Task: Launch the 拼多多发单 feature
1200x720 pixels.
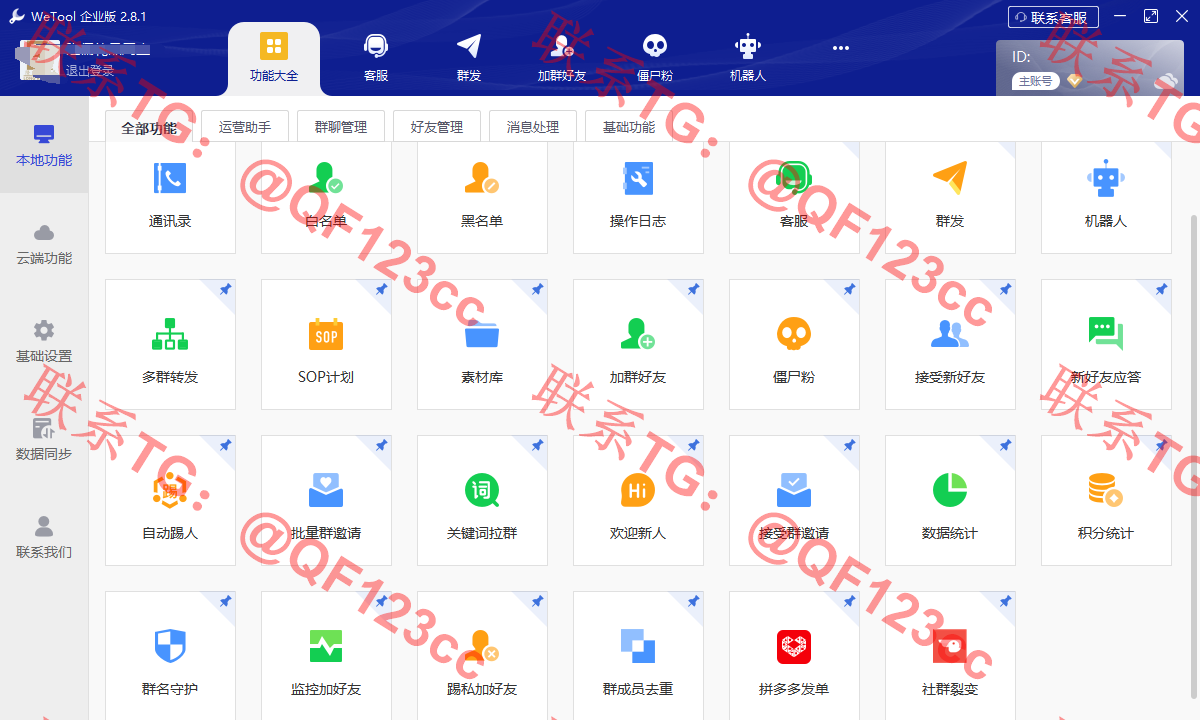Action: coord(794,655)
